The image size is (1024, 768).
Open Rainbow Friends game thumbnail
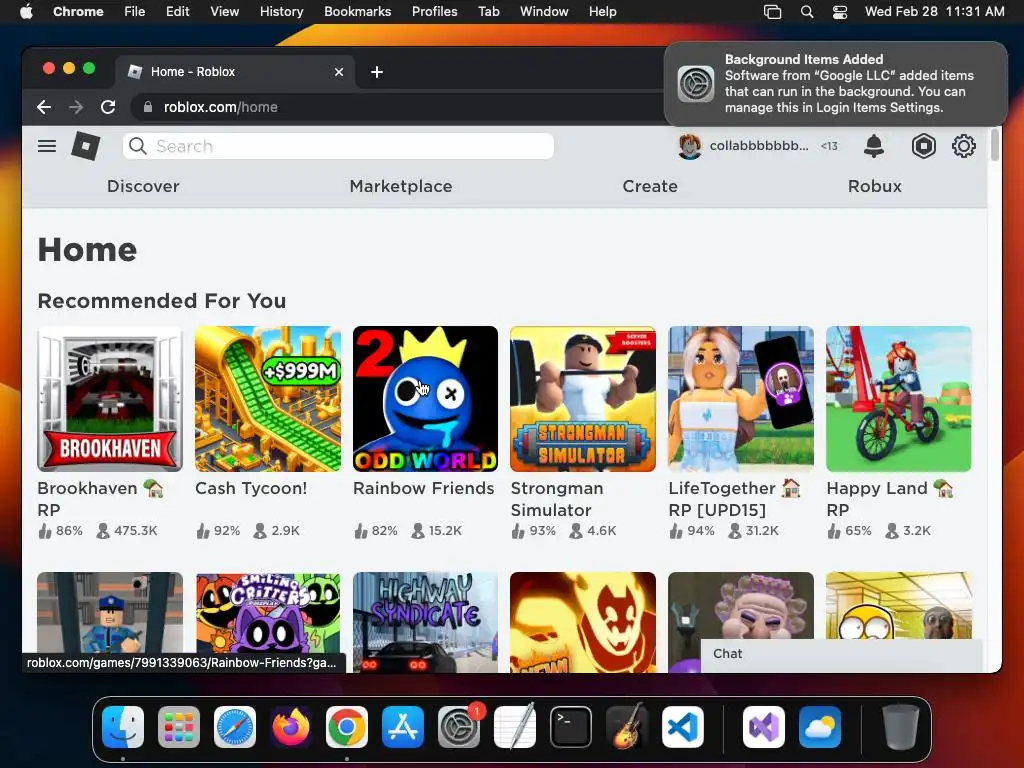click(425, 399)
